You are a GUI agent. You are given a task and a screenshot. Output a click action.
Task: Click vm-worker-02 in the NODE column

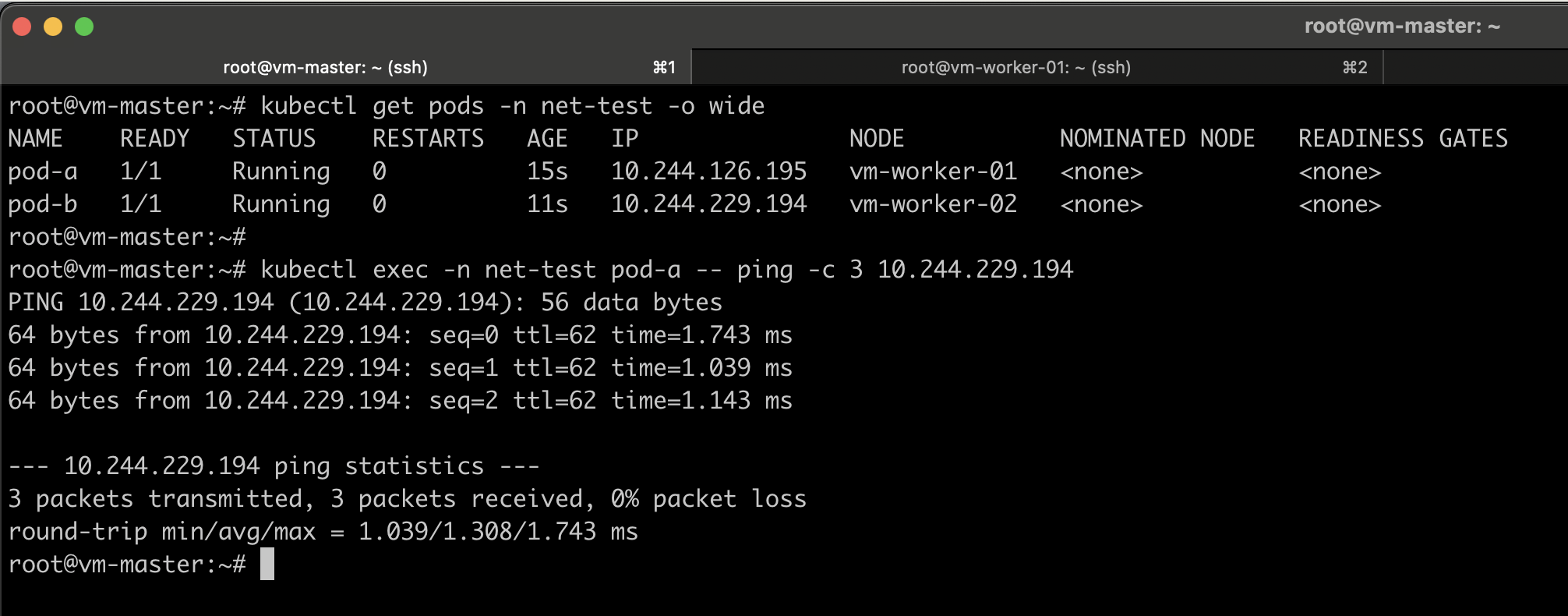933,204
